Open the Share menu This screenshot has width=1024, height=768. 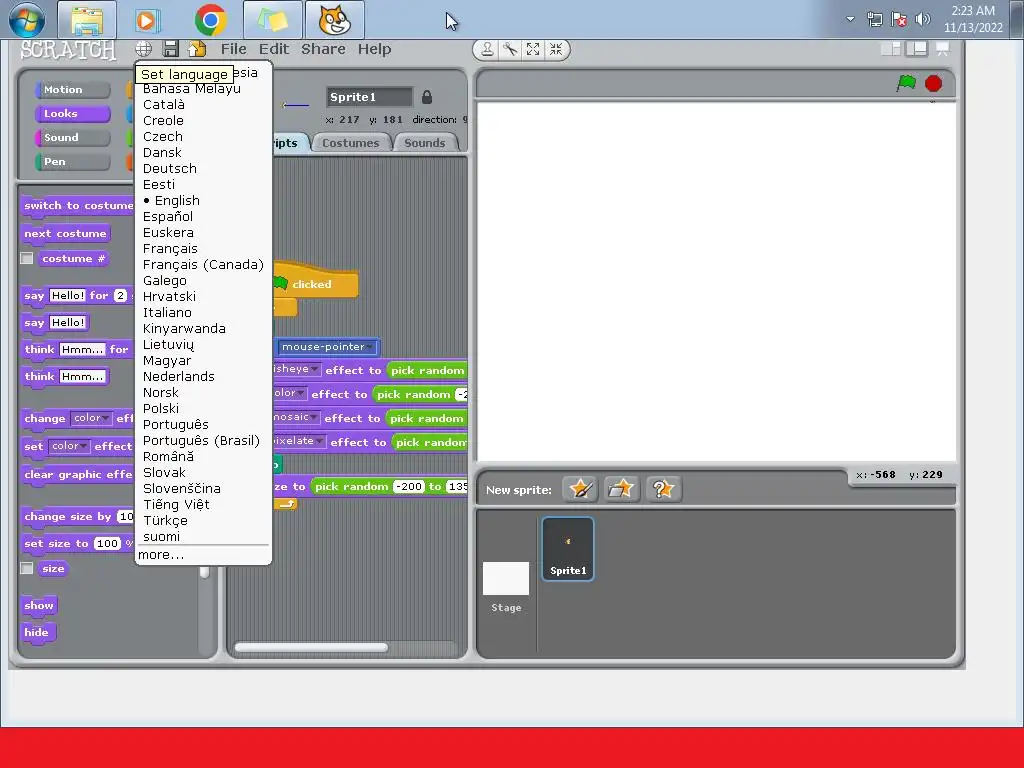[x=323, y=49]
